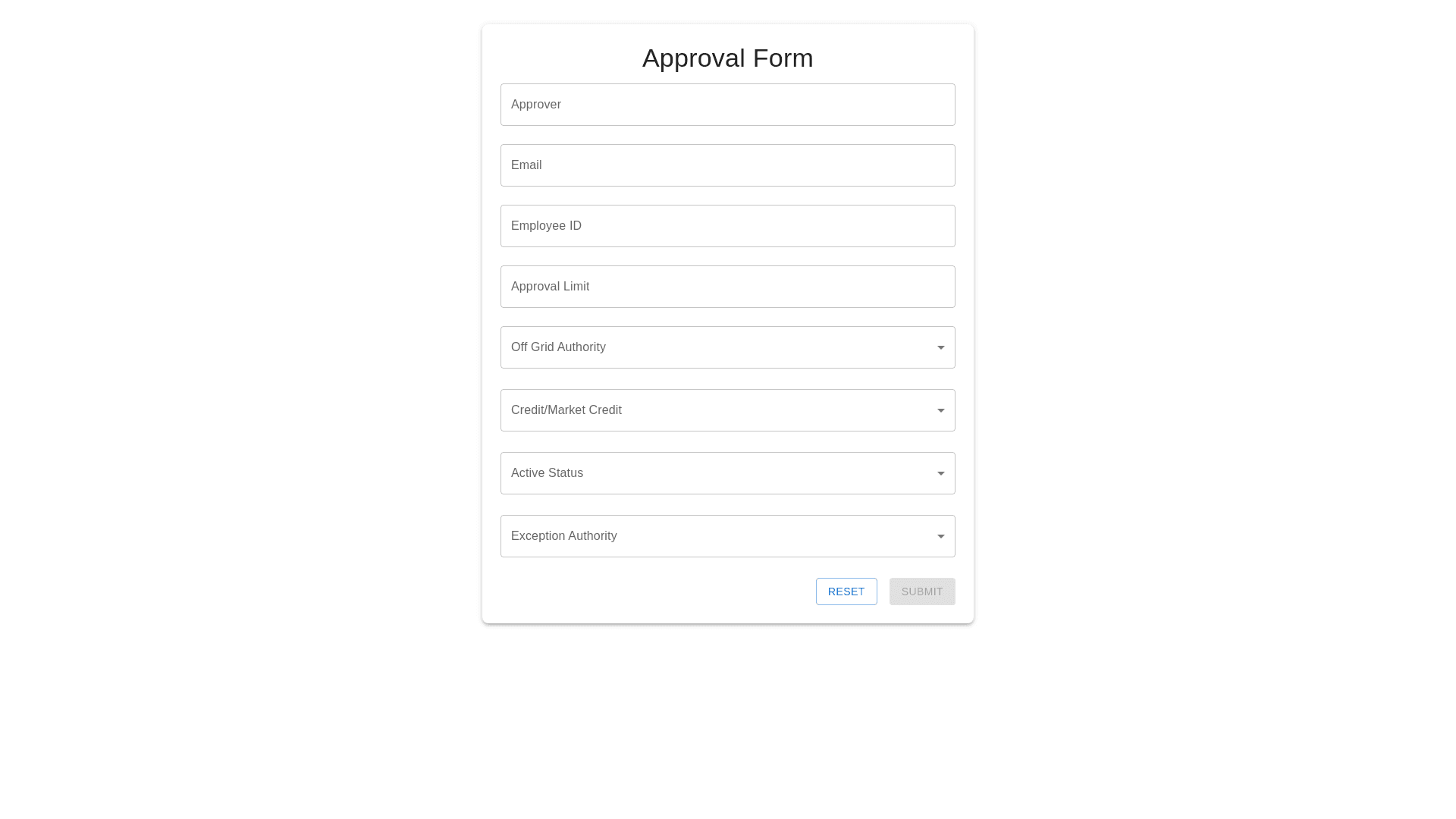The image size is (1456, 819).
Task: Focus the Email input field
Action: pos(728,165)
